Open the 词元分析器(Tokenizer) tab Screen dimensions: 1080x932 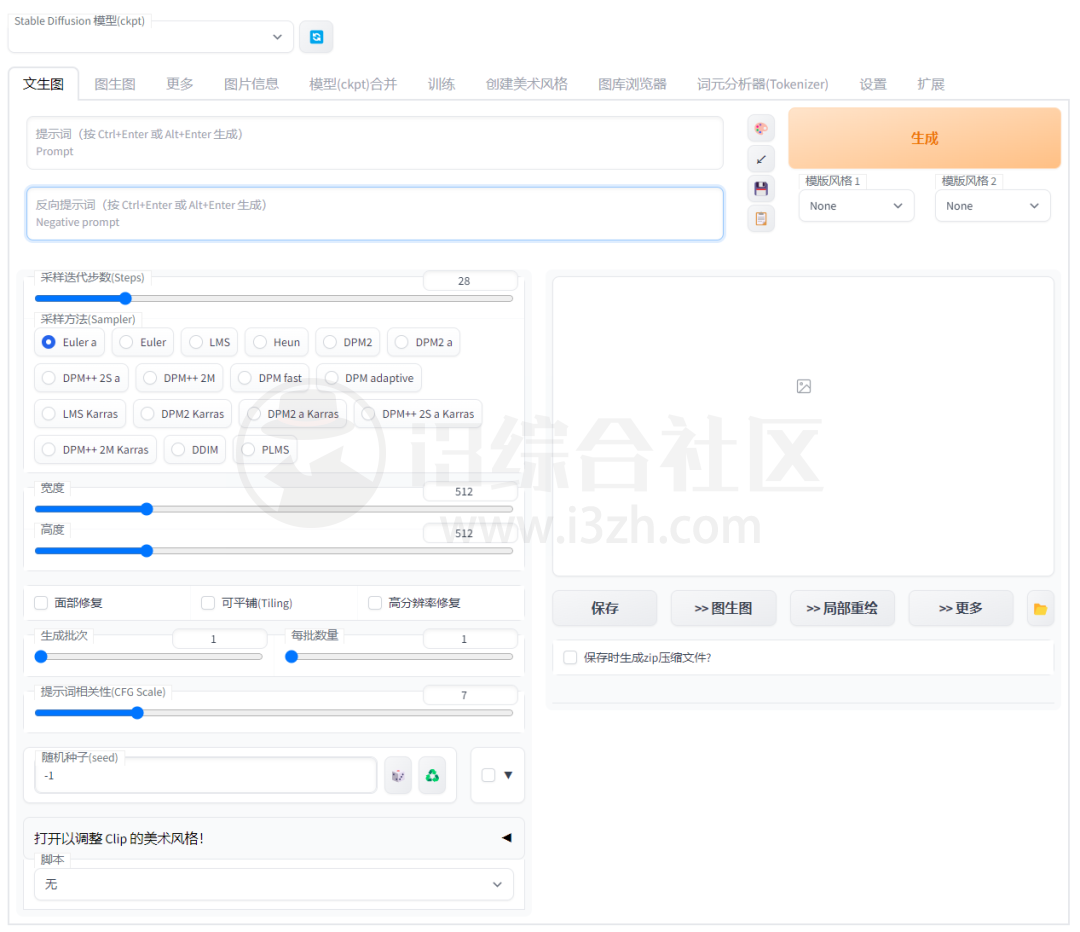click(762, 84)
